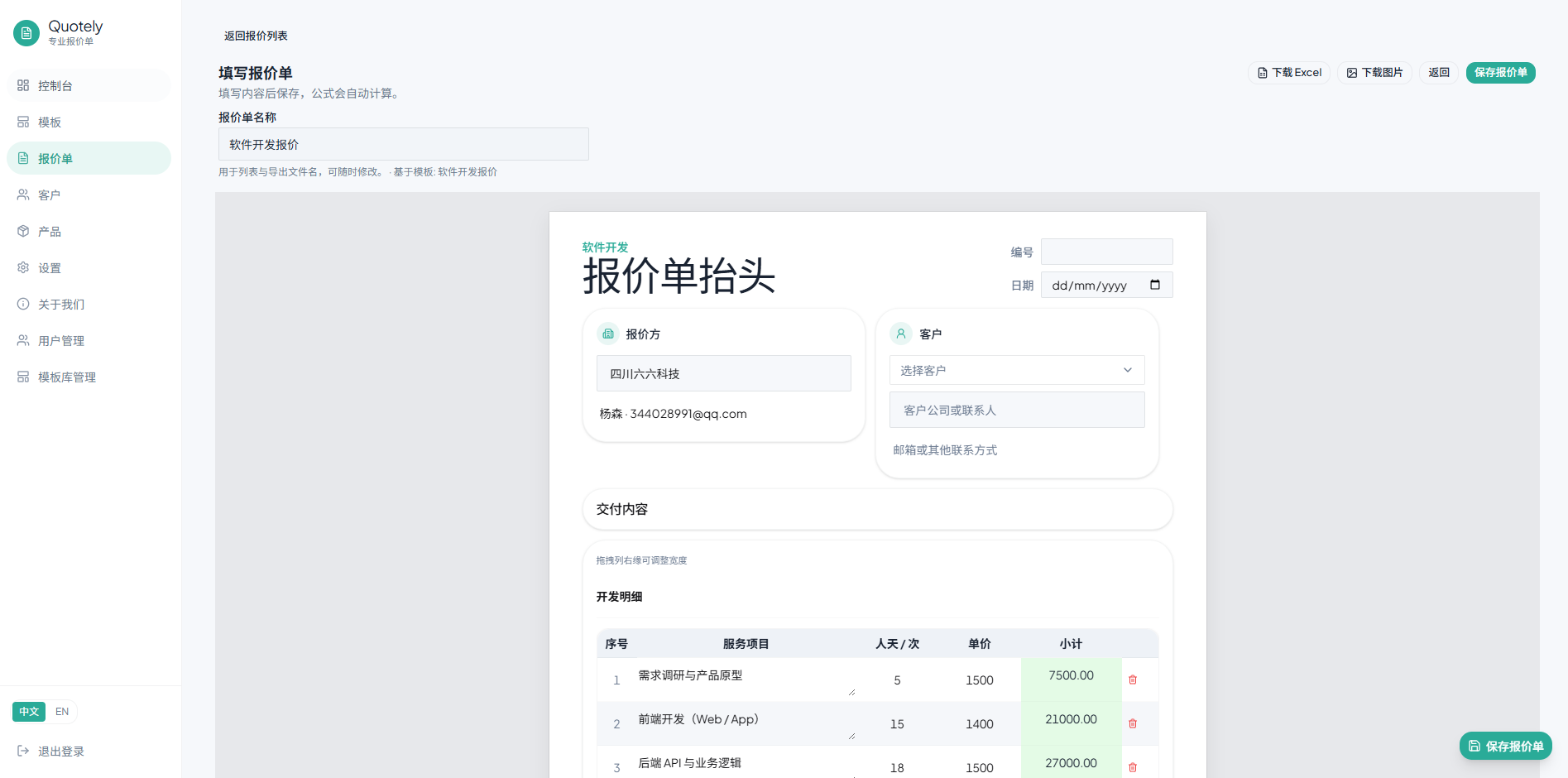This screenshot has height=778, width=1568.
Task: Click the 邮箱或其他联系方式 field
Action: [1017, 449]
